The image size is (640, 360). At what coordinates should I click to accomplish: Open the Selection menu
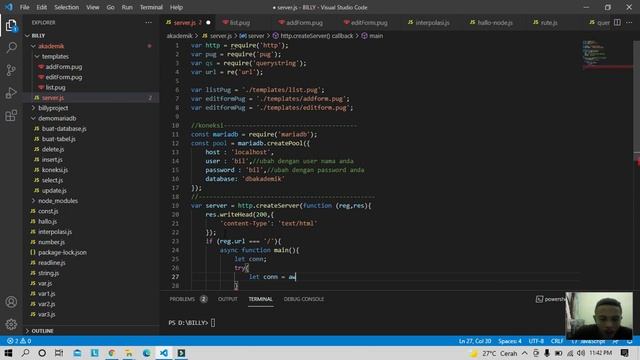(x=67, y=7)
